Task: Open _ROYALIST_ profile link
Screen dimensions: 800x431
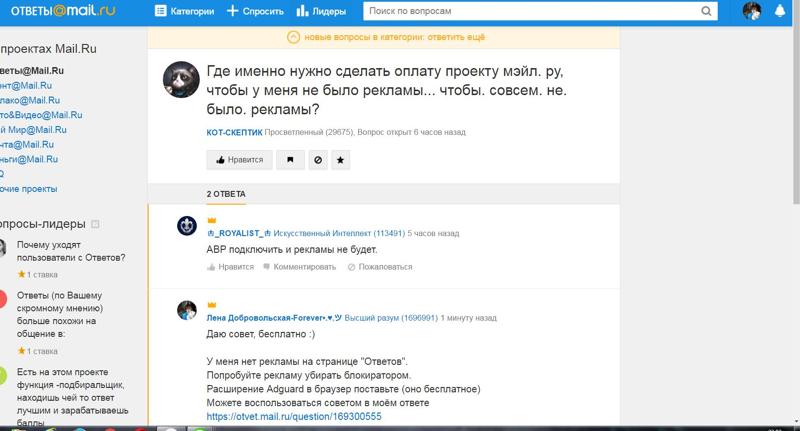Action: click(x=239, y=233)
